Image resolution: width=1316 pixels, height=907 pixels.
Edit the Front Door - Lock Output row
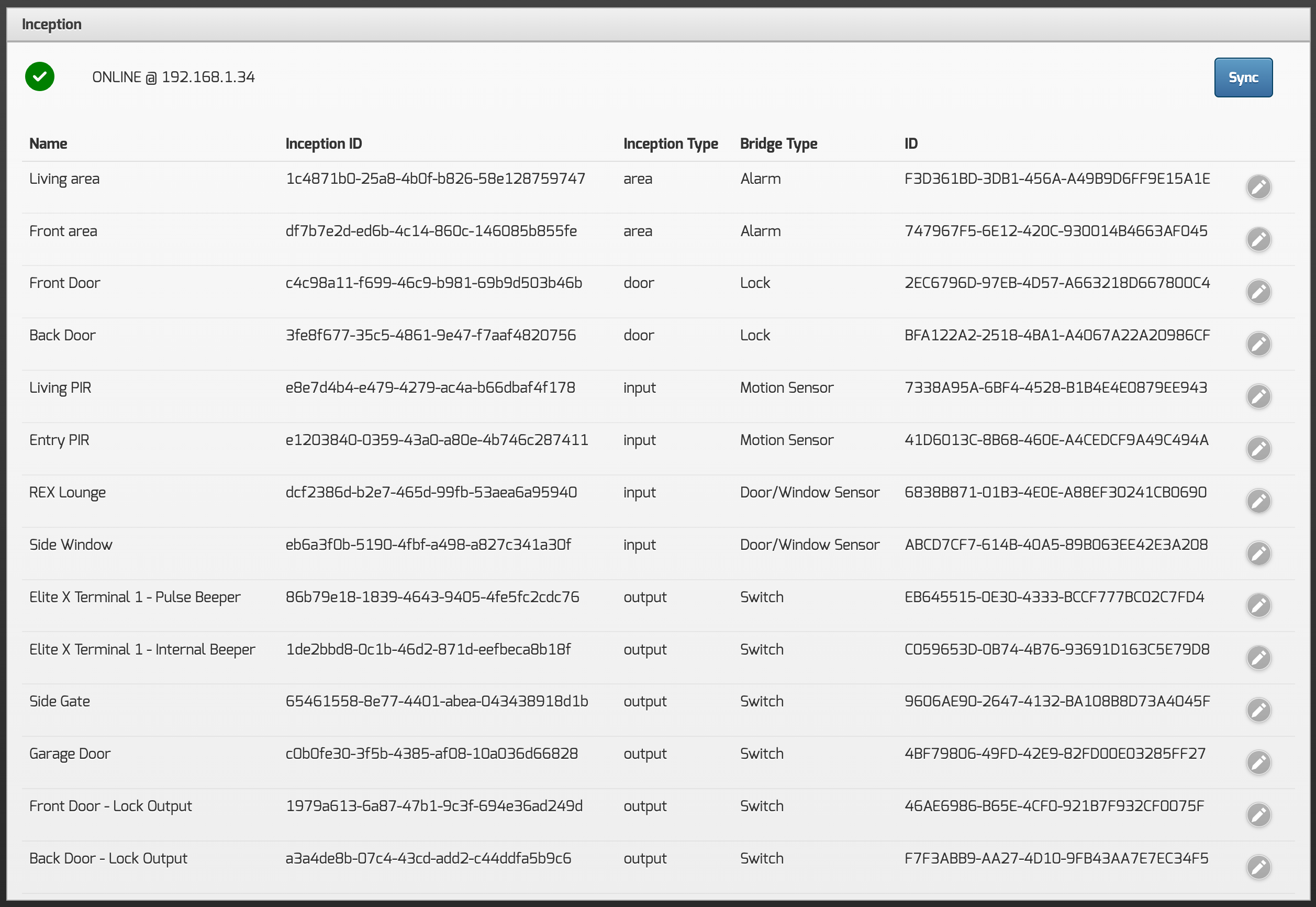coord(1258,814)
